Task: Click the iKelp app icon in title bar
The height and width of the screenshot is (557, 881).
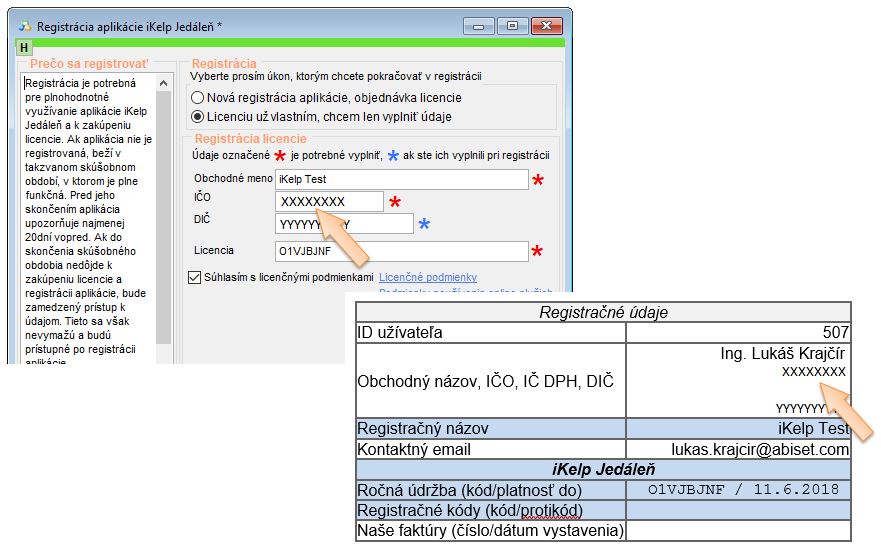Action: (25, 26)
